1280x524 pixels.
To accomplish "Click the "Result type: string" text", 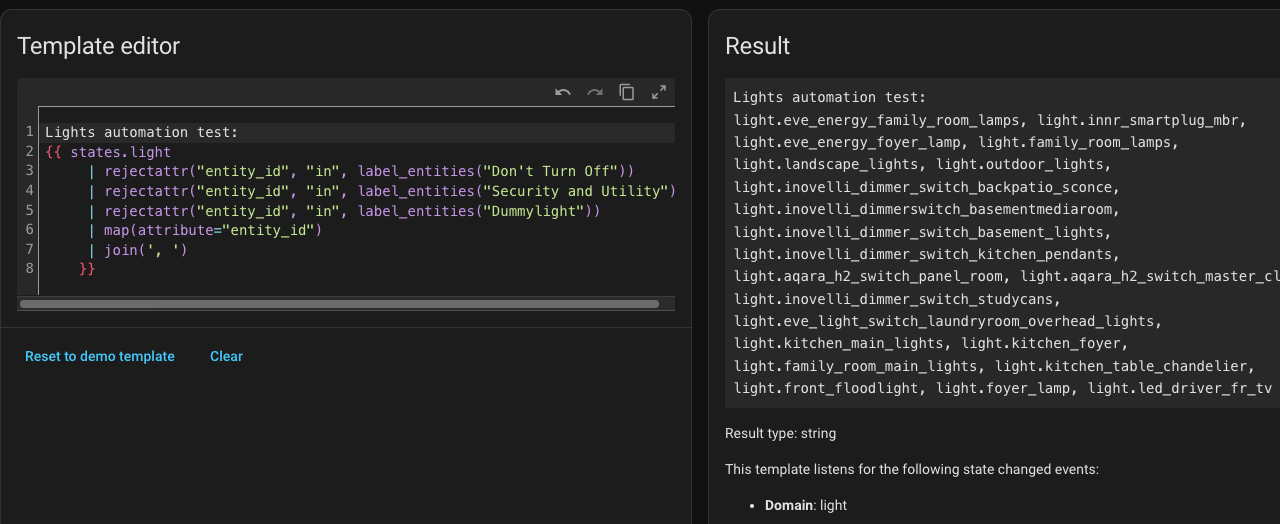I will [780, 434].
